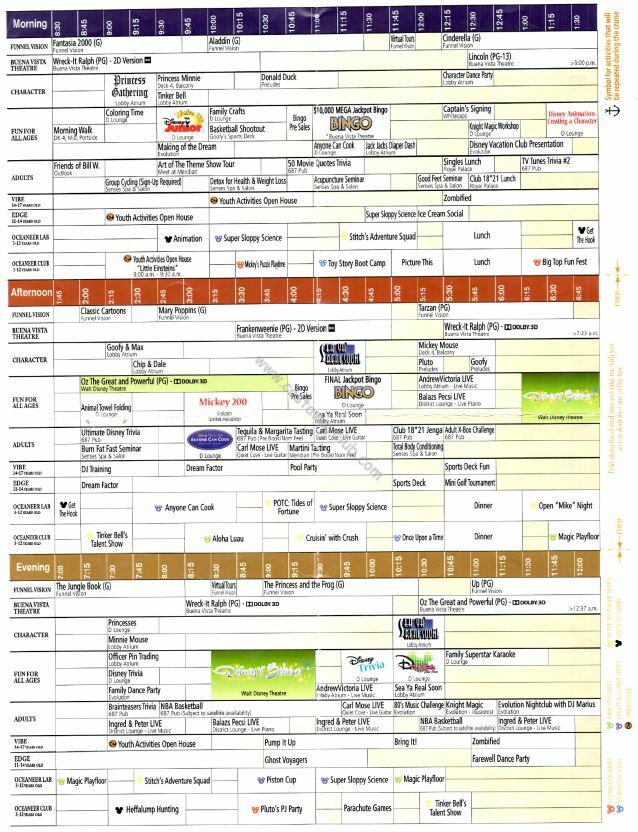Click Captain's Signing event
638x832 pixels.
[467, 109]
